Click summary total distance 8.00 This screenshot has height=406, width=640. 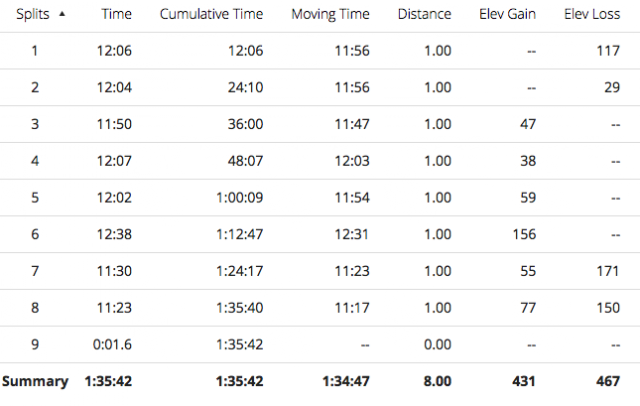437,381
